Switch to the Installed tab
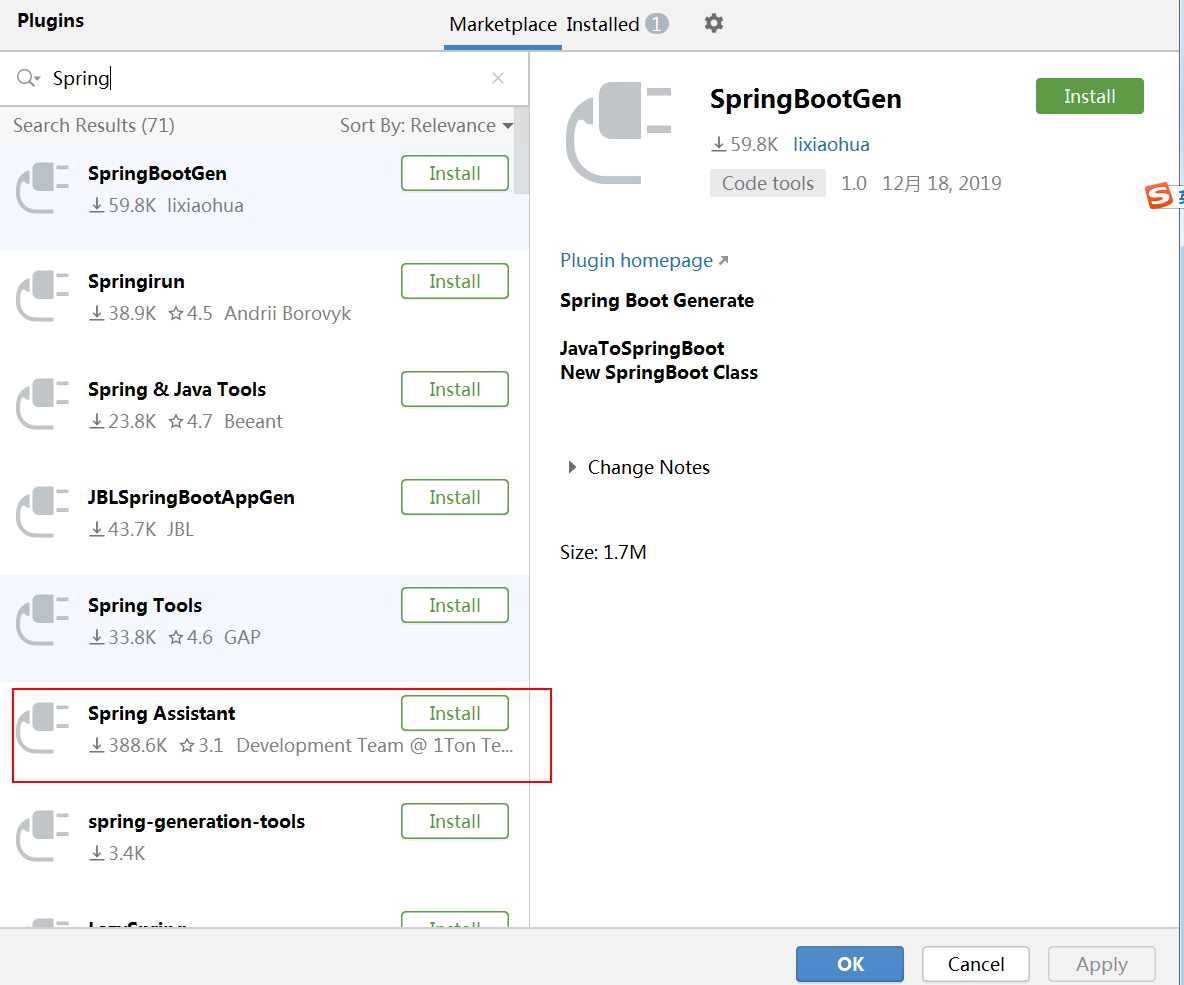Screen dimensions: 1184x985 [x=604, y=24]
